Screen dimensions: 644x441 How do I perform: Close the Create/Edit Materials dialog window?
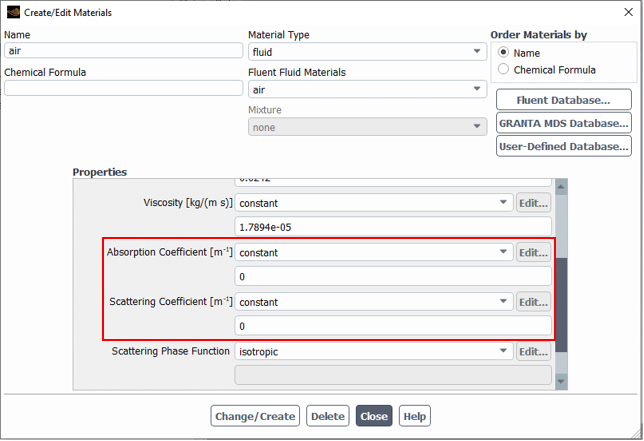coord(628,12)
